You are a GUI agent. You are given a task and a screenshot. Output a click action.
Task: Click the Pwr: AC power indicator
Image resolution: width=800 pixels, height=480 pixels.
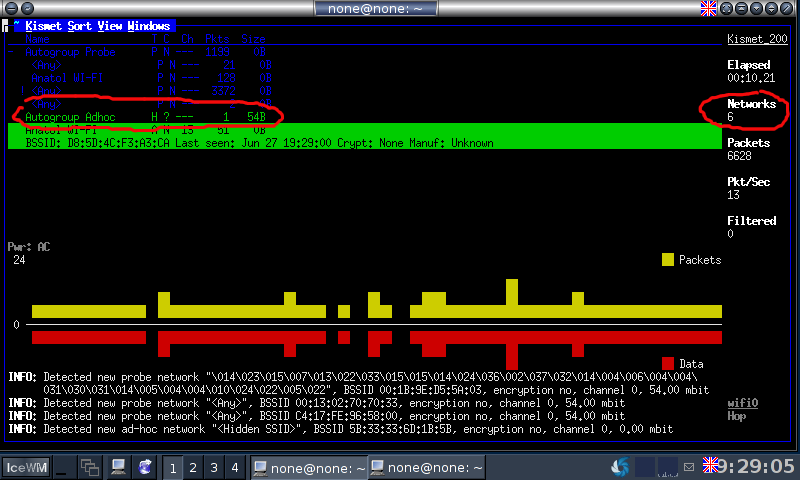coord(29,247)
